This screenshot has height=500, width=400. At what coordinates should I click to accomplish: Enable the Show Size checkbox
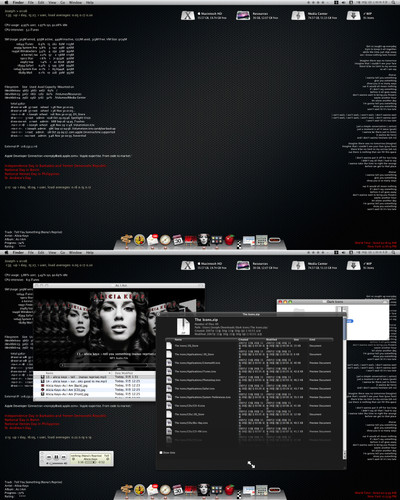point(161,452)
